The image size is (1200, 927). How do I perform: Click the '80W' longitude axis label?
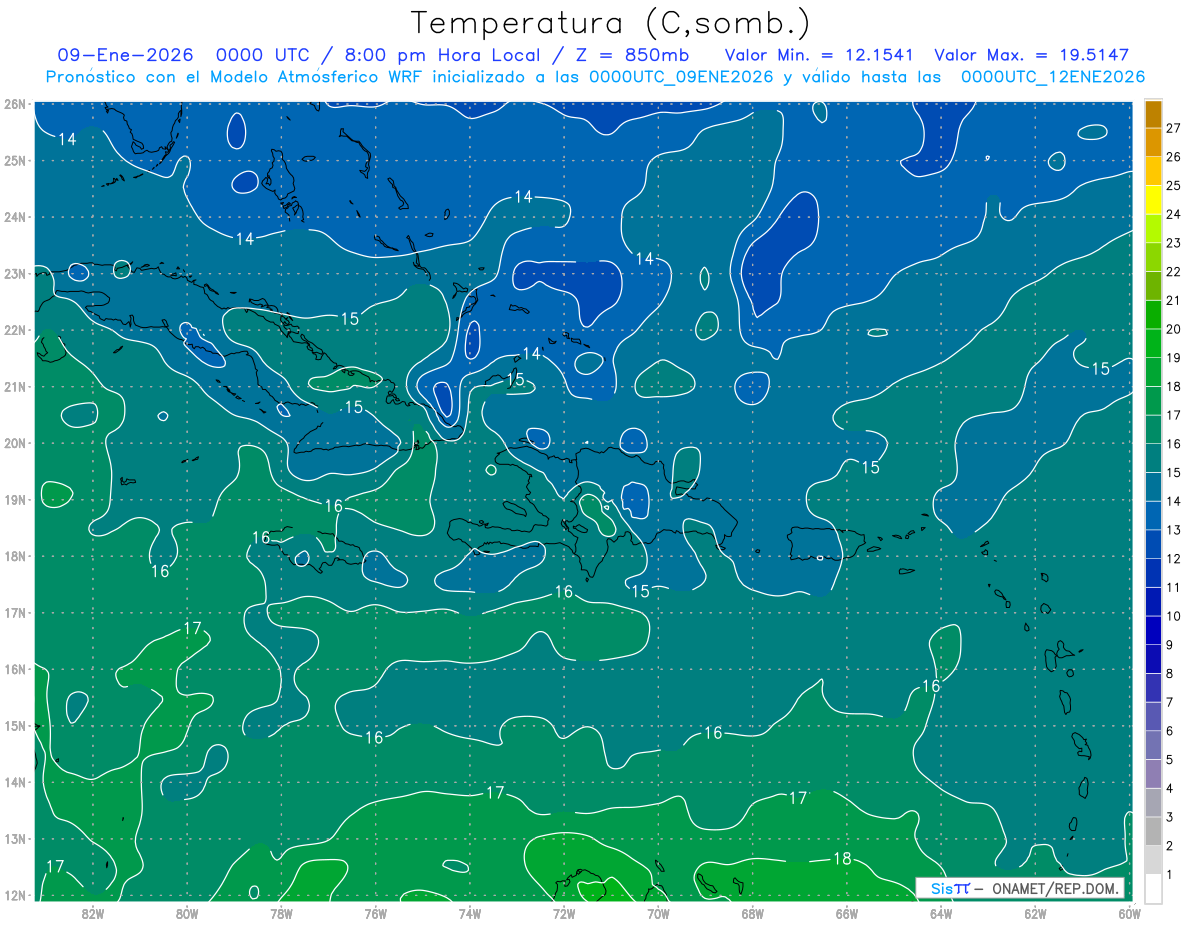click(187, 913)
